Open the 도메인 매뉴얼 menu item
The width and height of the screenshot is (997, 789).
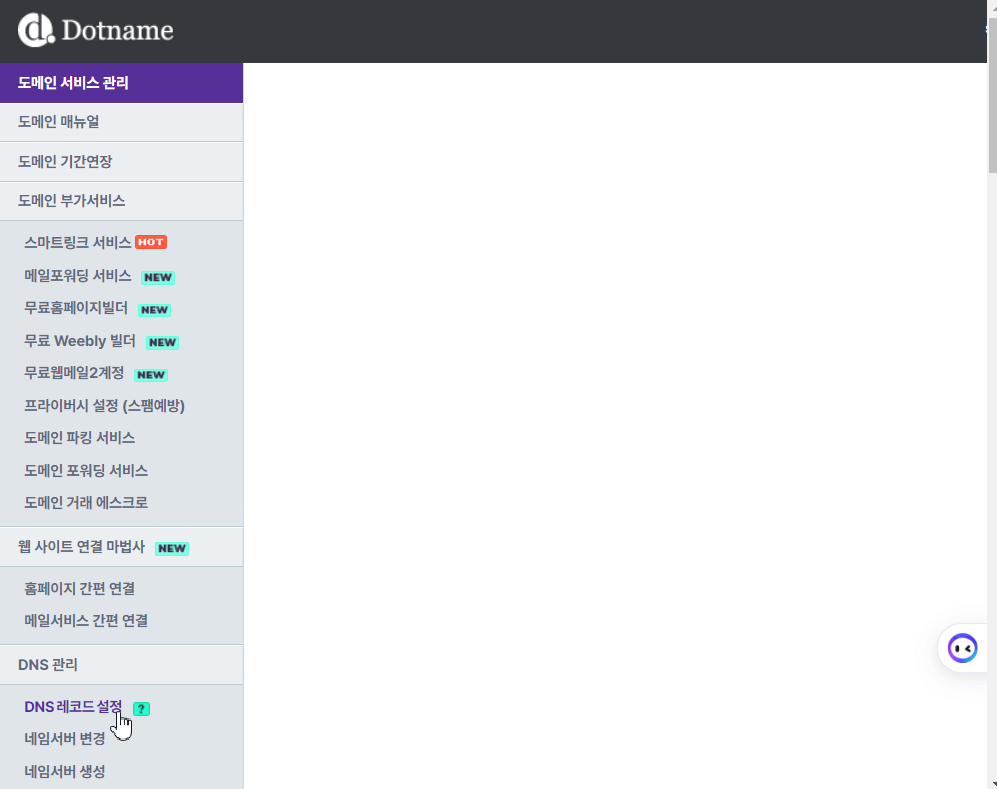click(59, 121)
